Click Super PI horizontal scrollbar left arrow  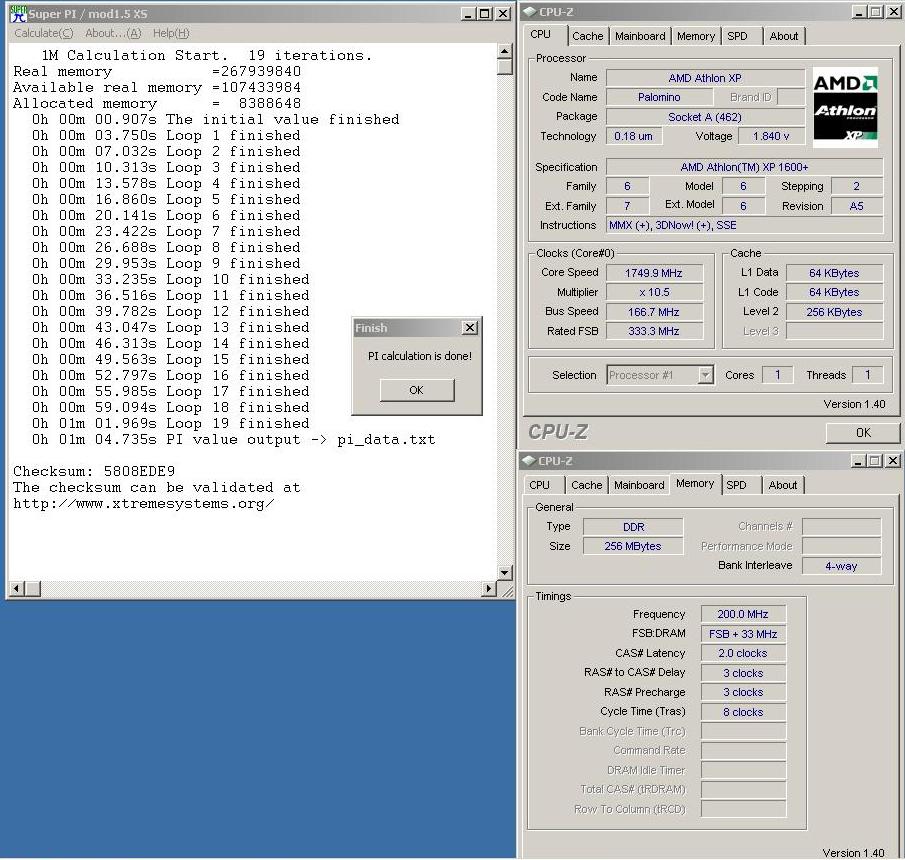(17, 589)
